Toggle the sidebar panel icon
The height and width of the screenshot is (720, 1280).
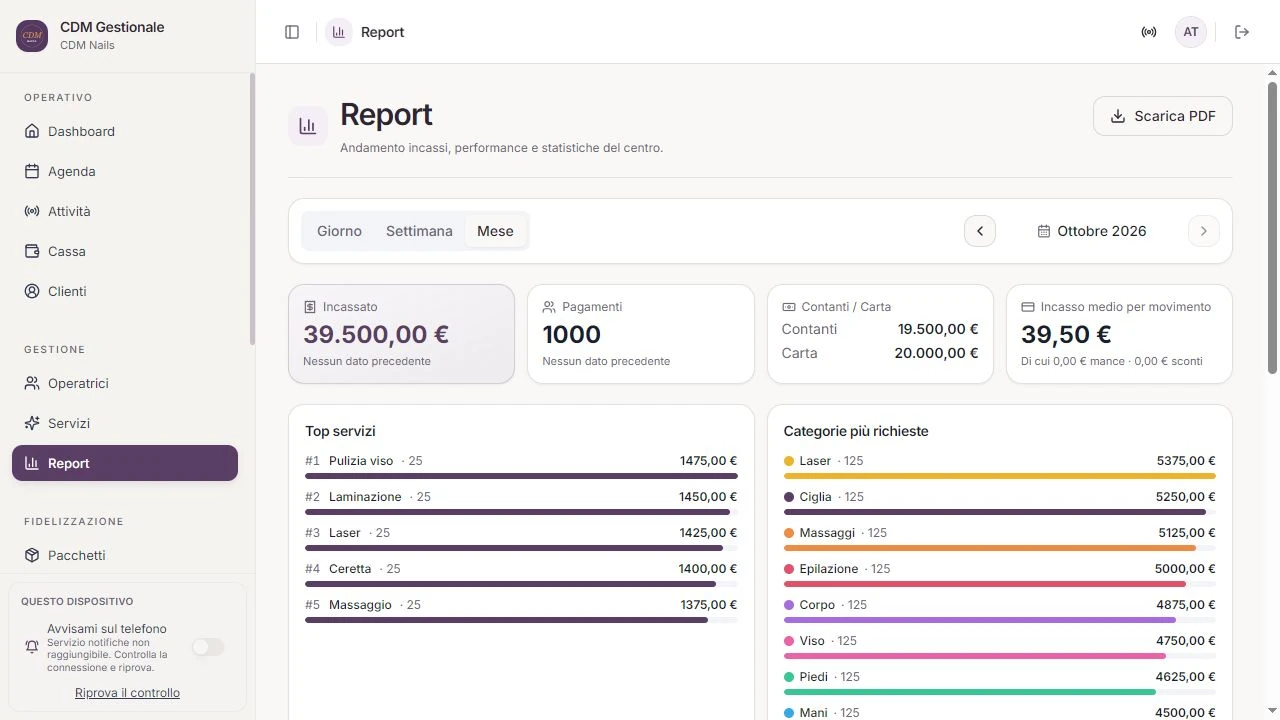click(x=292, y=32)
